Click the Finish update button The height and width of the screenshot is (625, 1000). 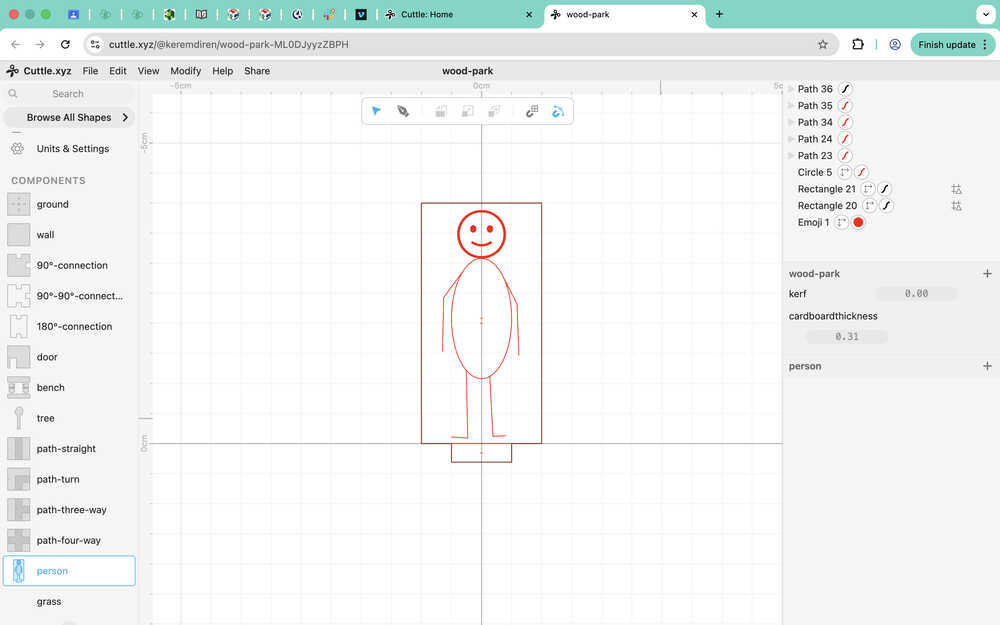(946, 45)
